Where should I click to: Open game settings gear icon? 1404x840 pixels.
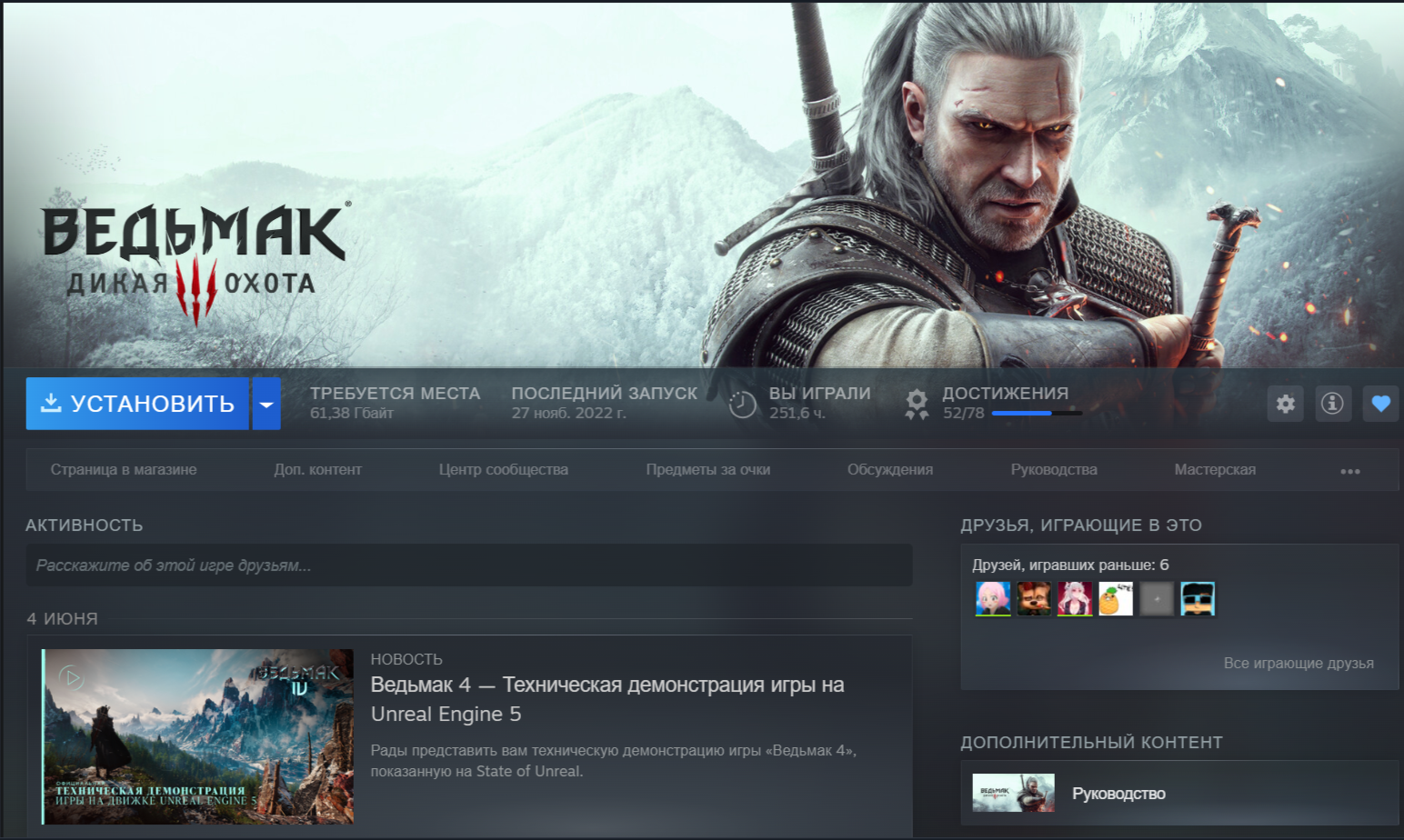pyautogui.click(x=1285, y=404)
